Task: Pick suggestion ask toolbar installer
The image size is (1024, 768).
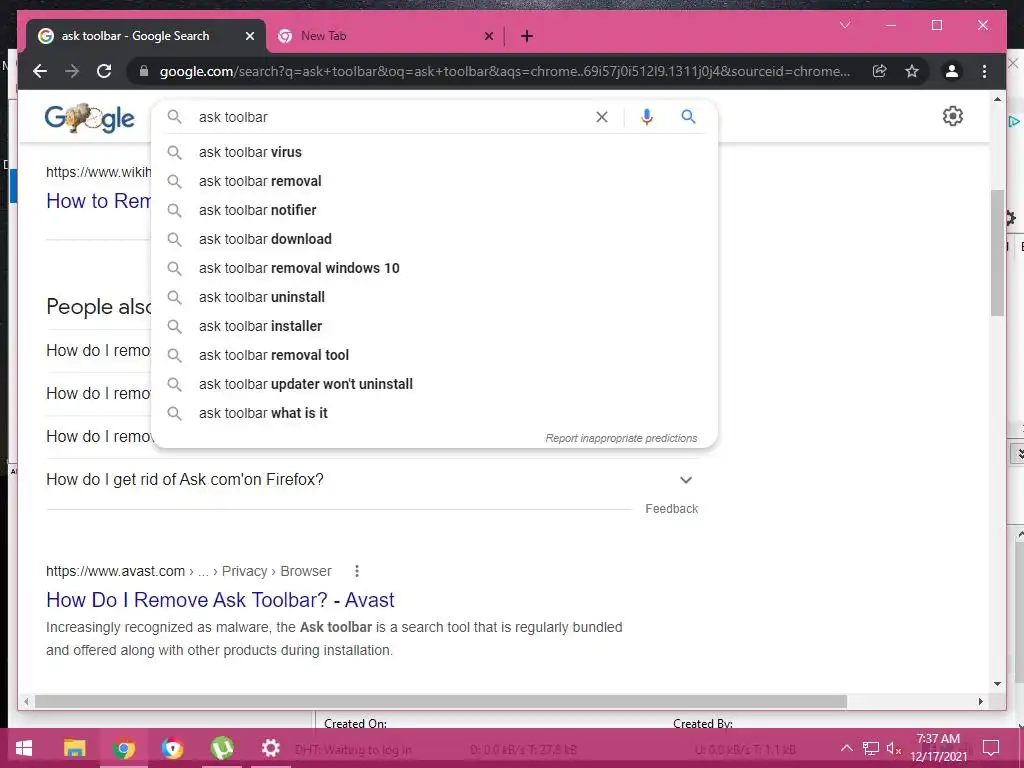Action: 434,326
